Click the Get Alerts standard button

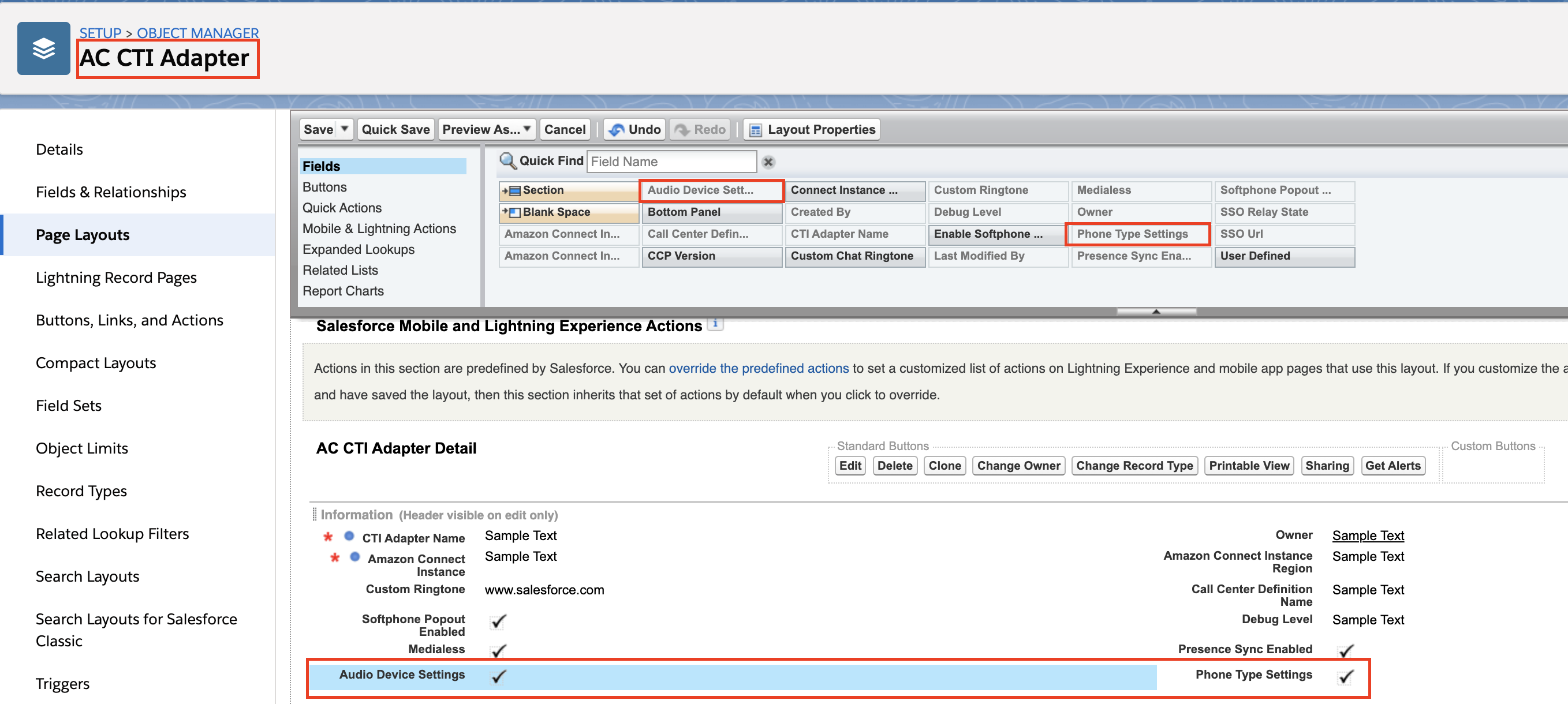[1392, 466]
